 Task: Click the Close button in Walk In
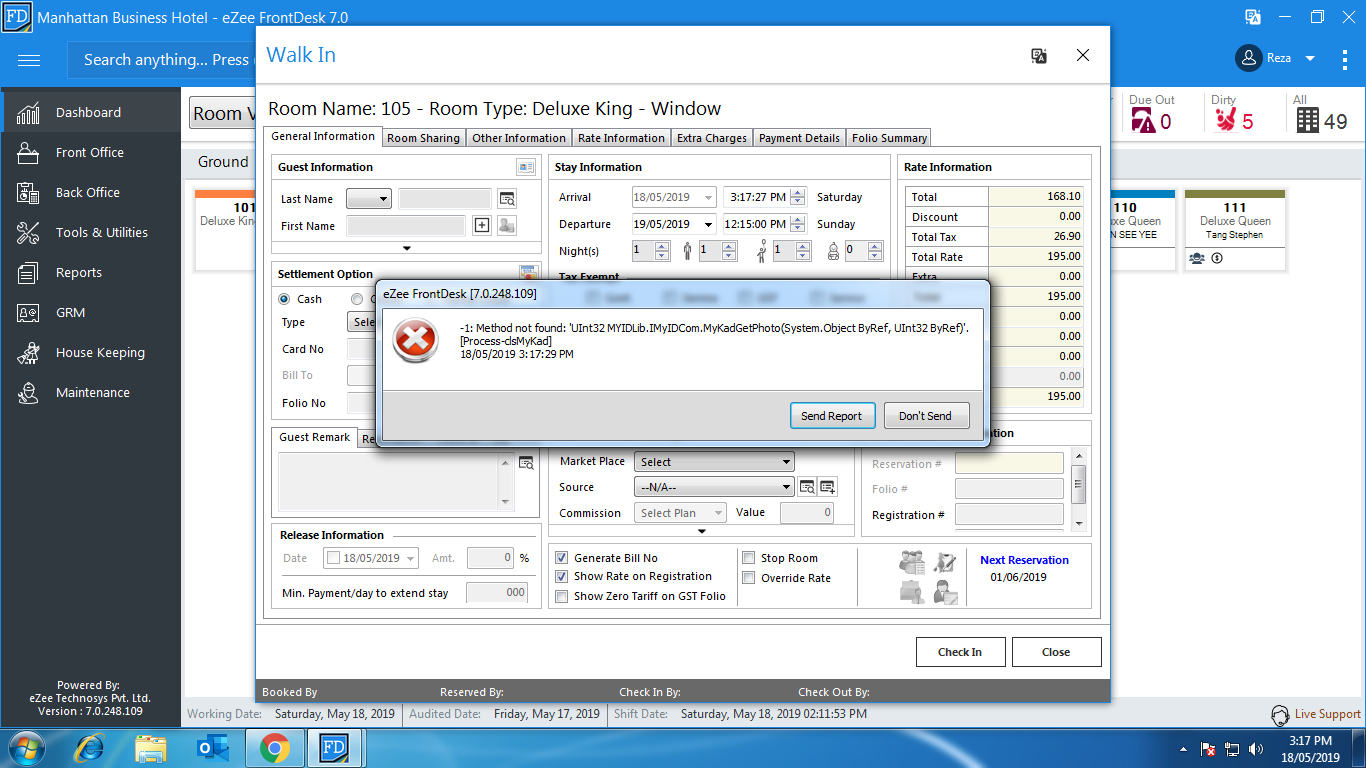coord(1056,652)
